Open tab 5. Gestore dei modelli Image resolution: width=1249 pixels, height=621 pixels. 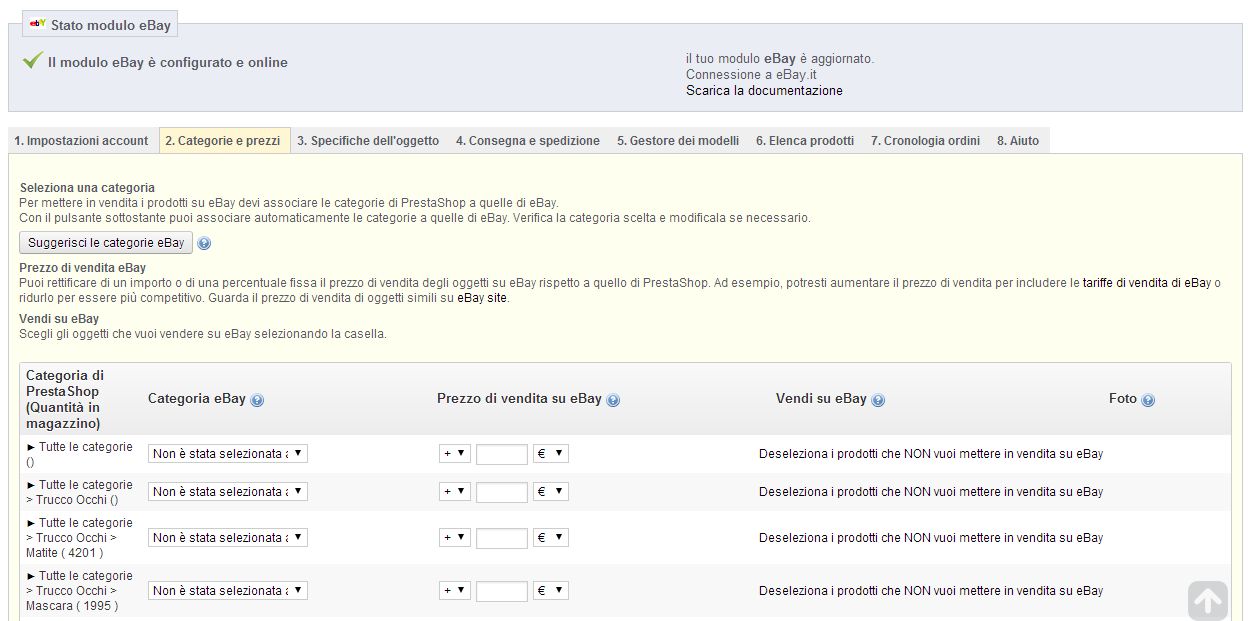click(x=678, y=141)
